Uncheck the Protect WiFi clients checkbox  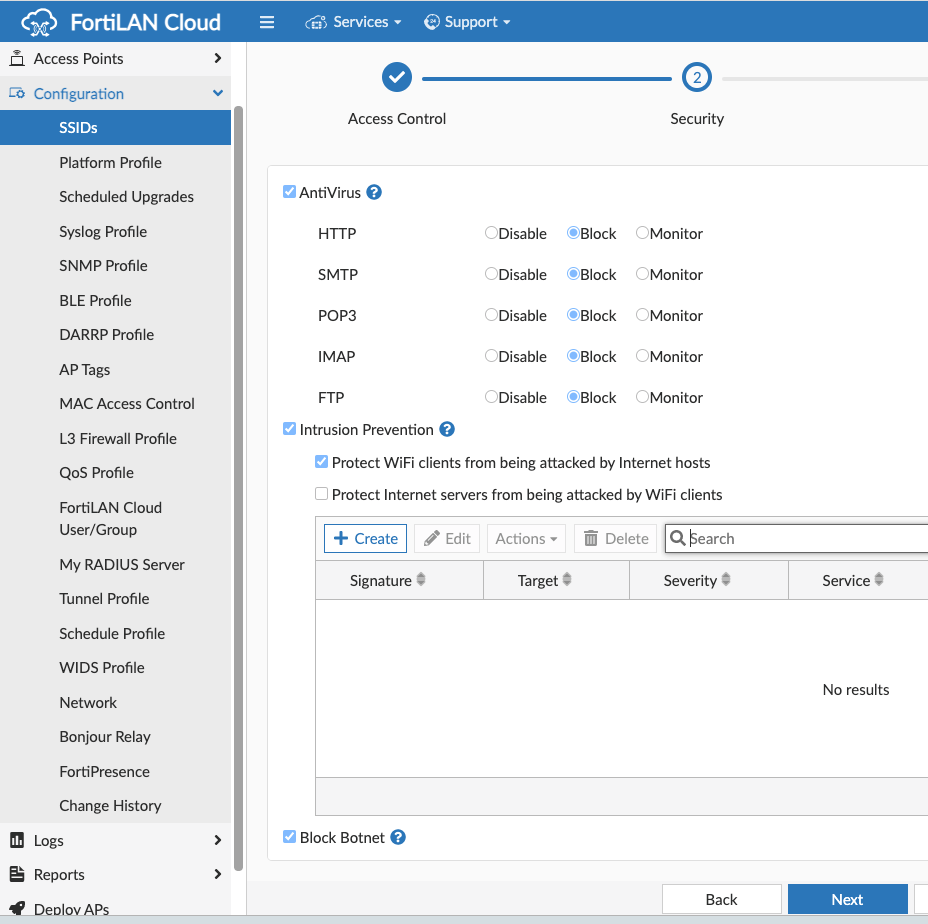[x=322, y=462]
